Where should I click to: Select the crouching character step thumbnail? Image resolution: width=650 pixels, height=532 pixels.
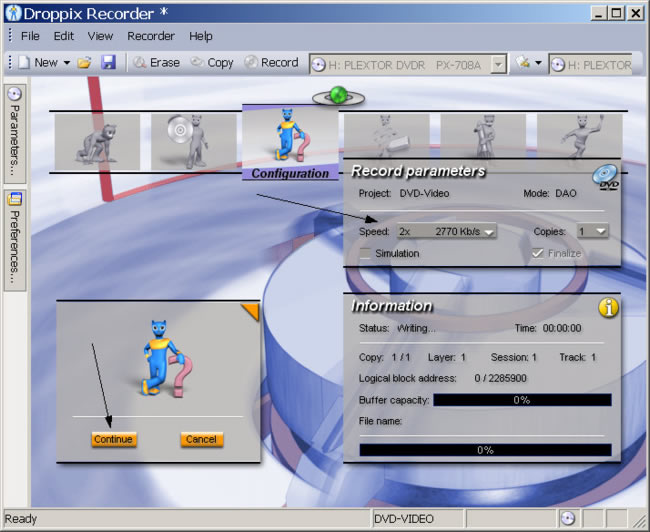point(97,142)
